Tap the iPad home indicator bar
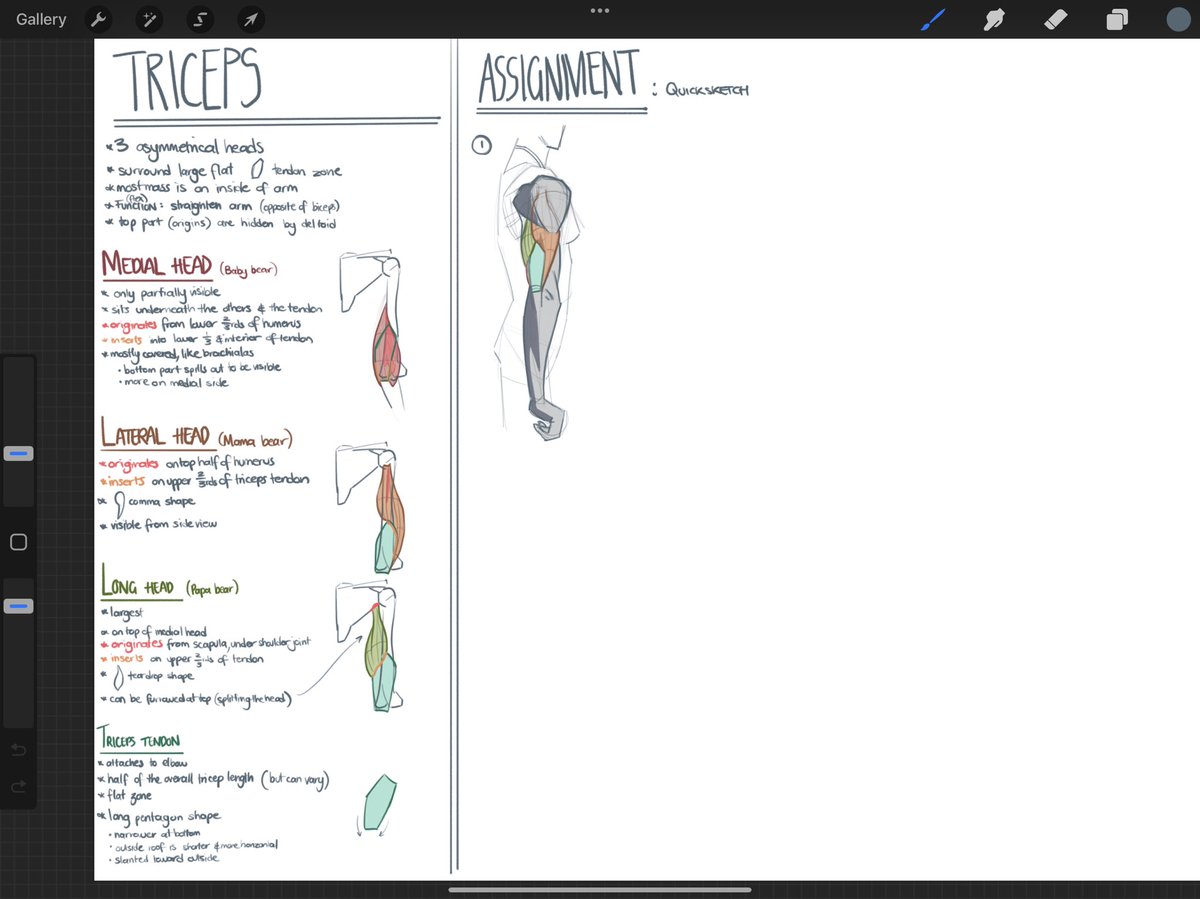Image resolution: width=1200 pixels, height=899 pixels. pos(600,889)
